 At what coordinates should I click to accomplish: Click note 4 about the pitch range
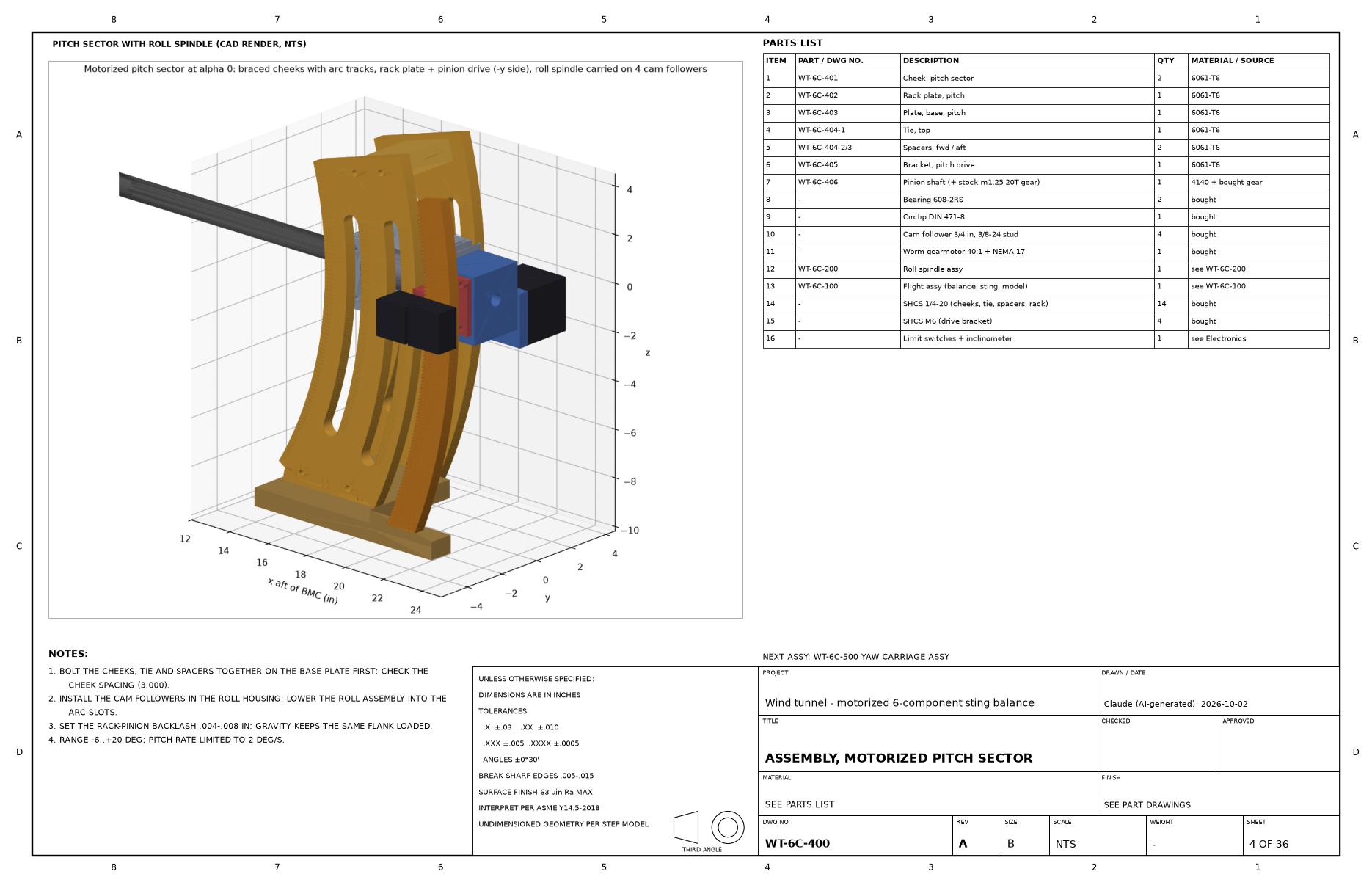[x=166, y=740]
